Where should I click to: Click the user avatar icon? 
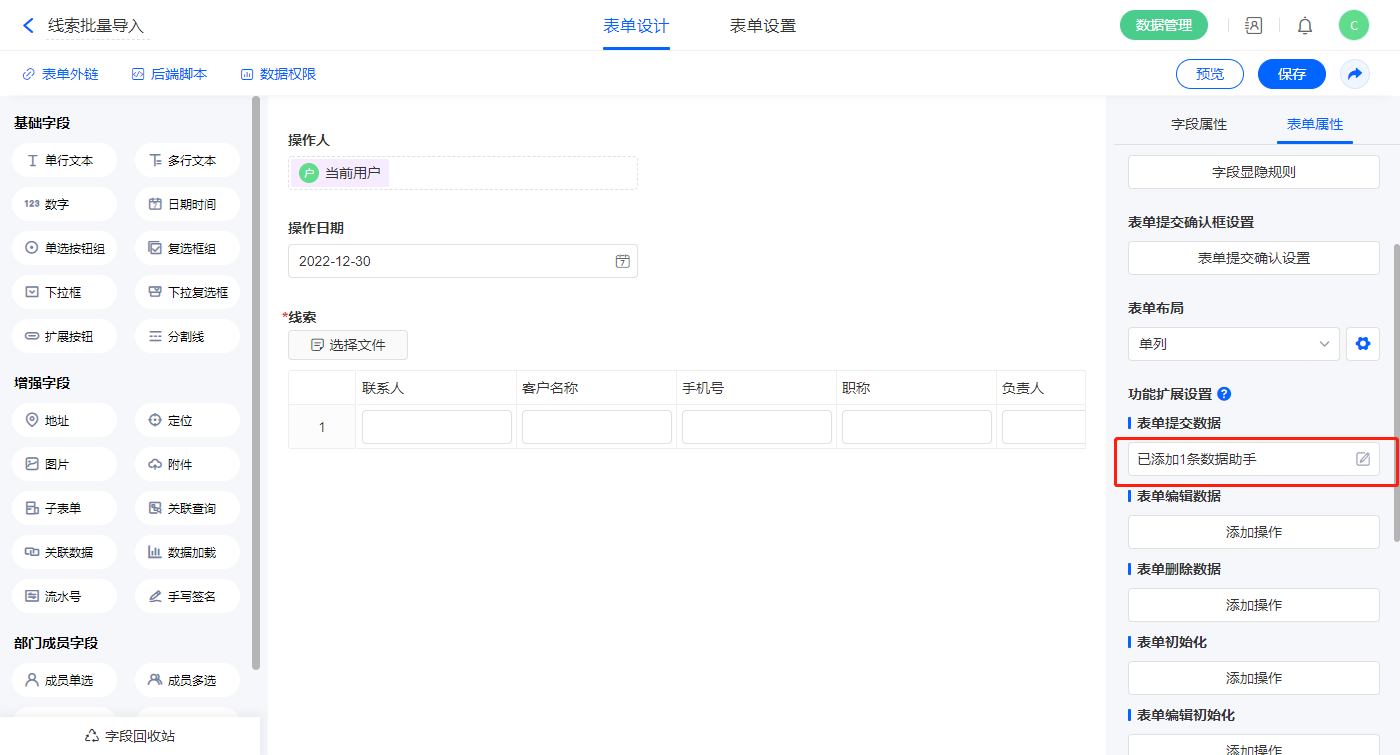1353,26
